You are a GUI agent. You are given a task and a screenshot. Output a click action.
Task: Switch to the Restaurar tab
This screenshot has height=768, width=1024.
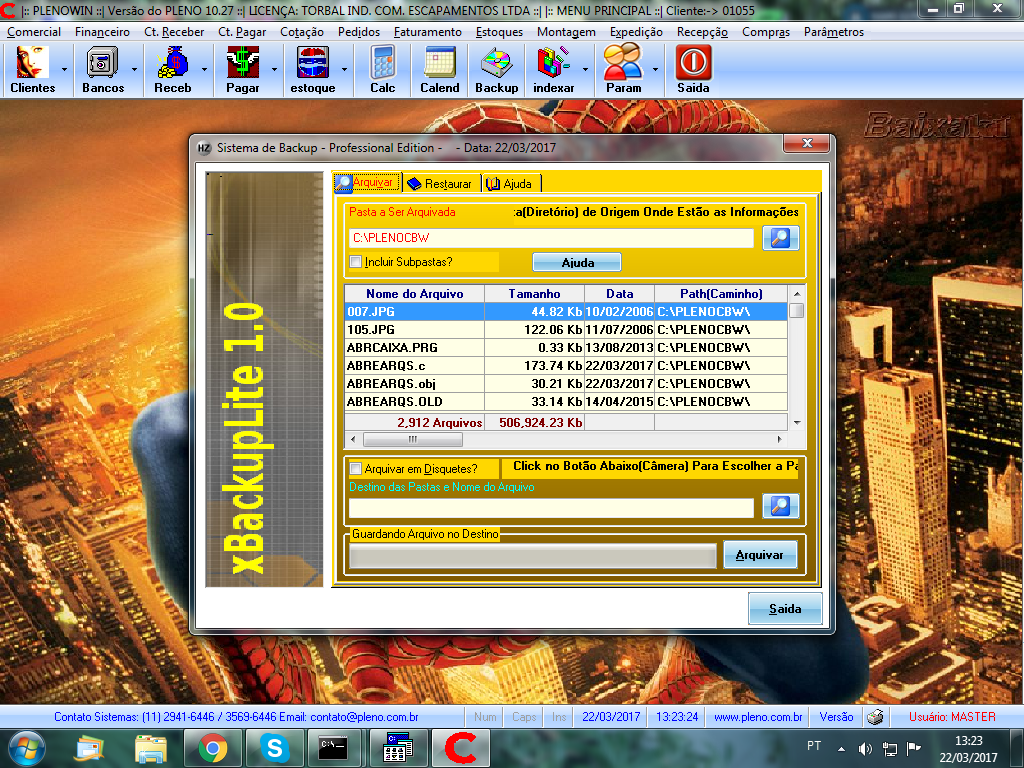pyautogui.click(x=442, y=184)
